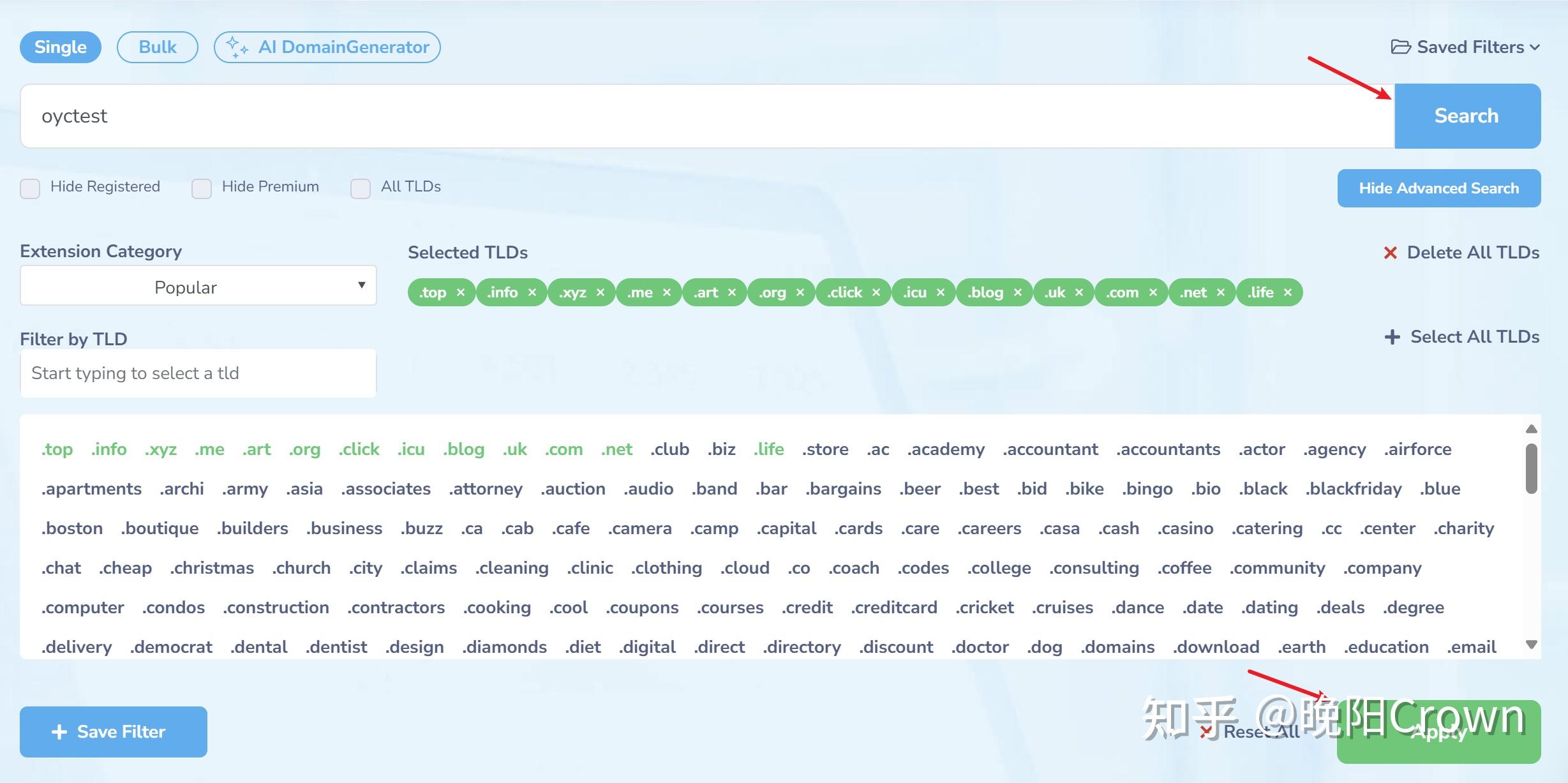Screen dimensions: 1568x783
Task: Select the Single search tab
Action: coord(61,47)
